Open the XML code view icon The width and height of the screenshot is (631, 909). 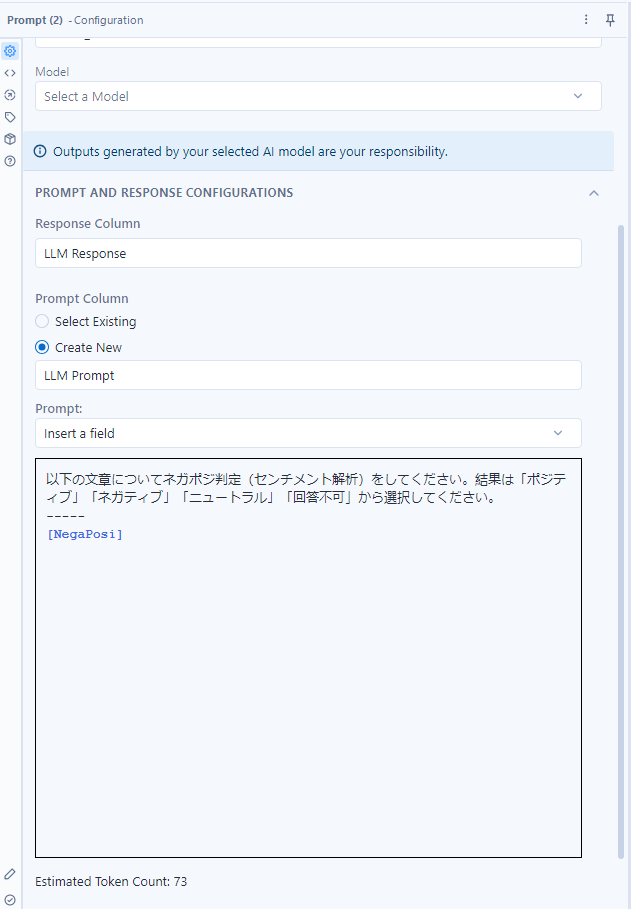(10, 73)
